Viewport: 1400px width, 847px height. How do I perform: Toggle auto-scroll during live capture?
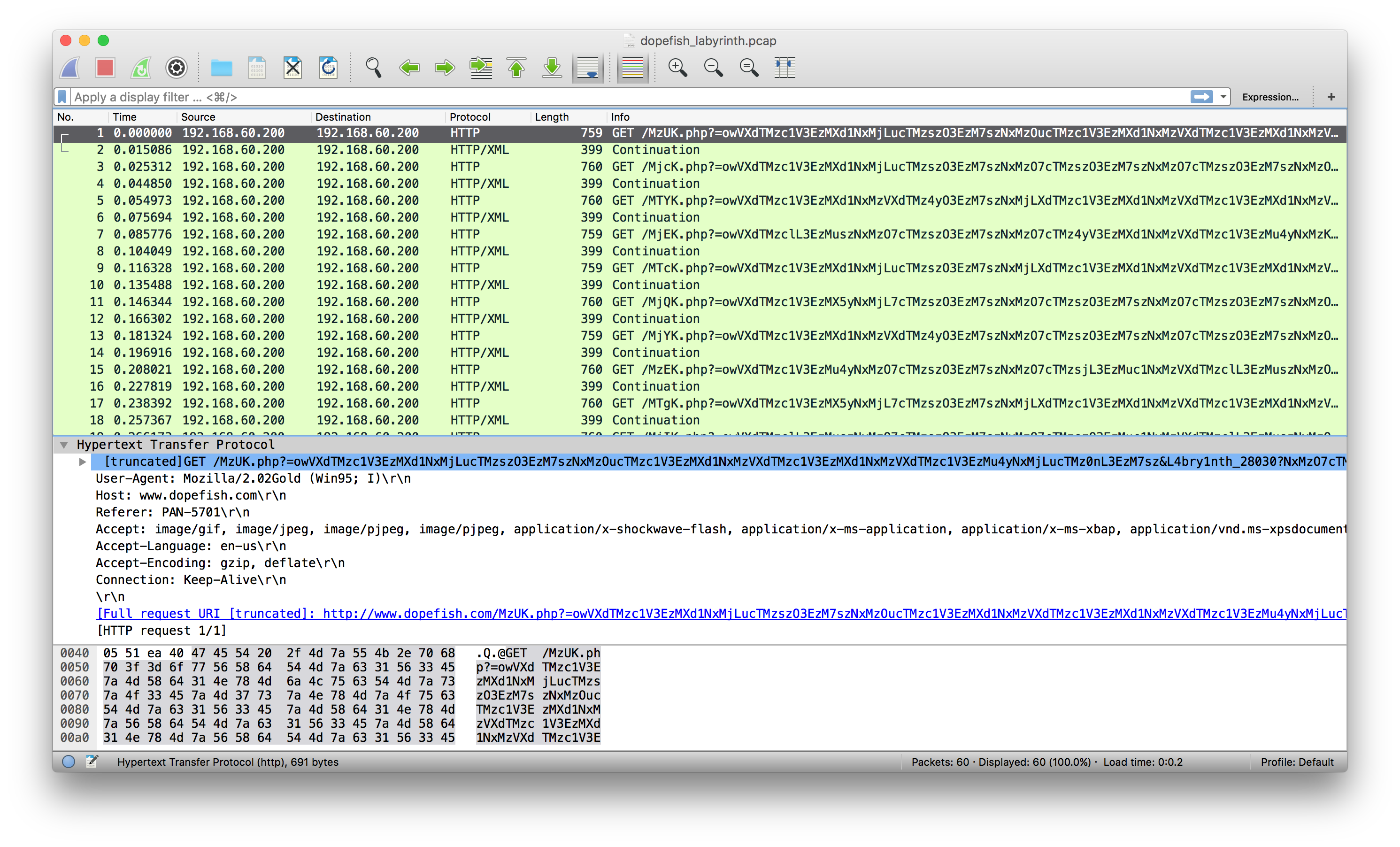pyautogui.click(x=587, y=68)
